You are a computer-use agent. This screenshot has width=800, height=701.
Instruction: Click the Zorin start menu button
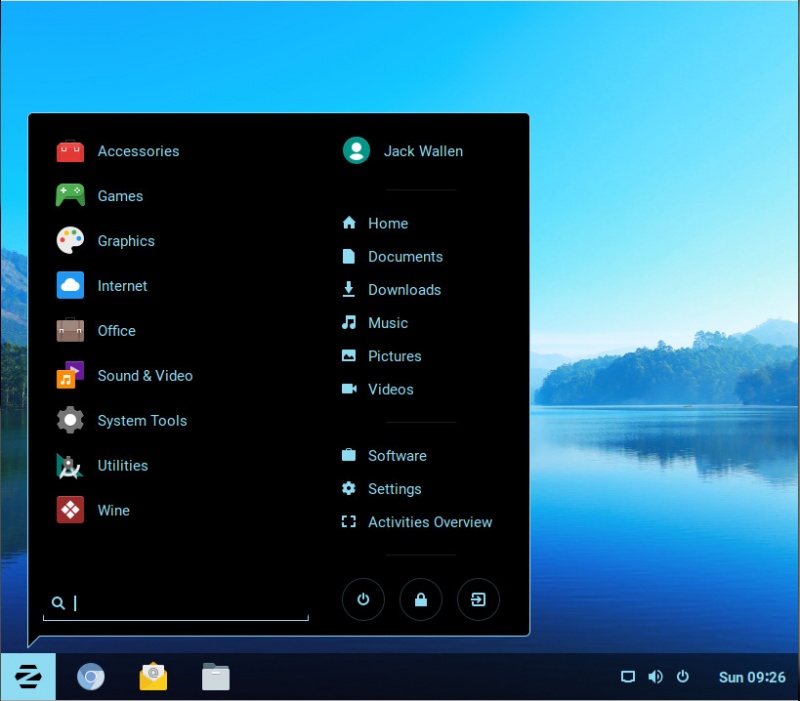(x=28, y=677)
